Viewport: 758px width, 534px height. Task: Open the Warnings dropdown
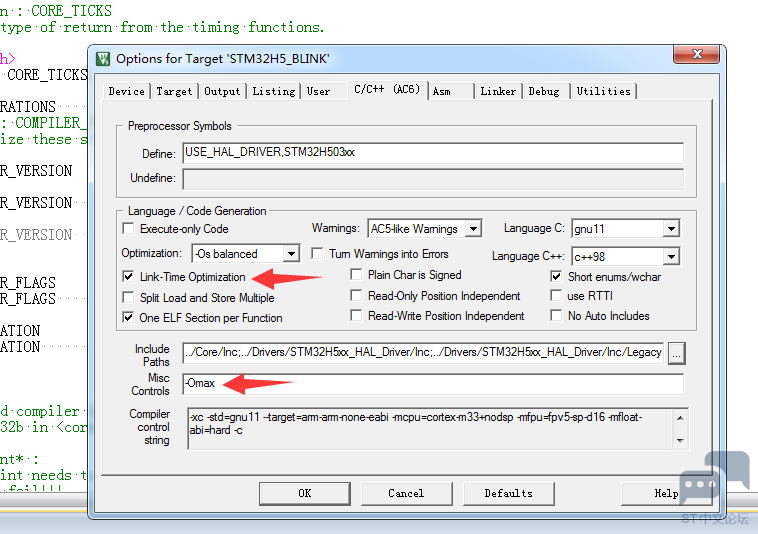click(474, 229)
